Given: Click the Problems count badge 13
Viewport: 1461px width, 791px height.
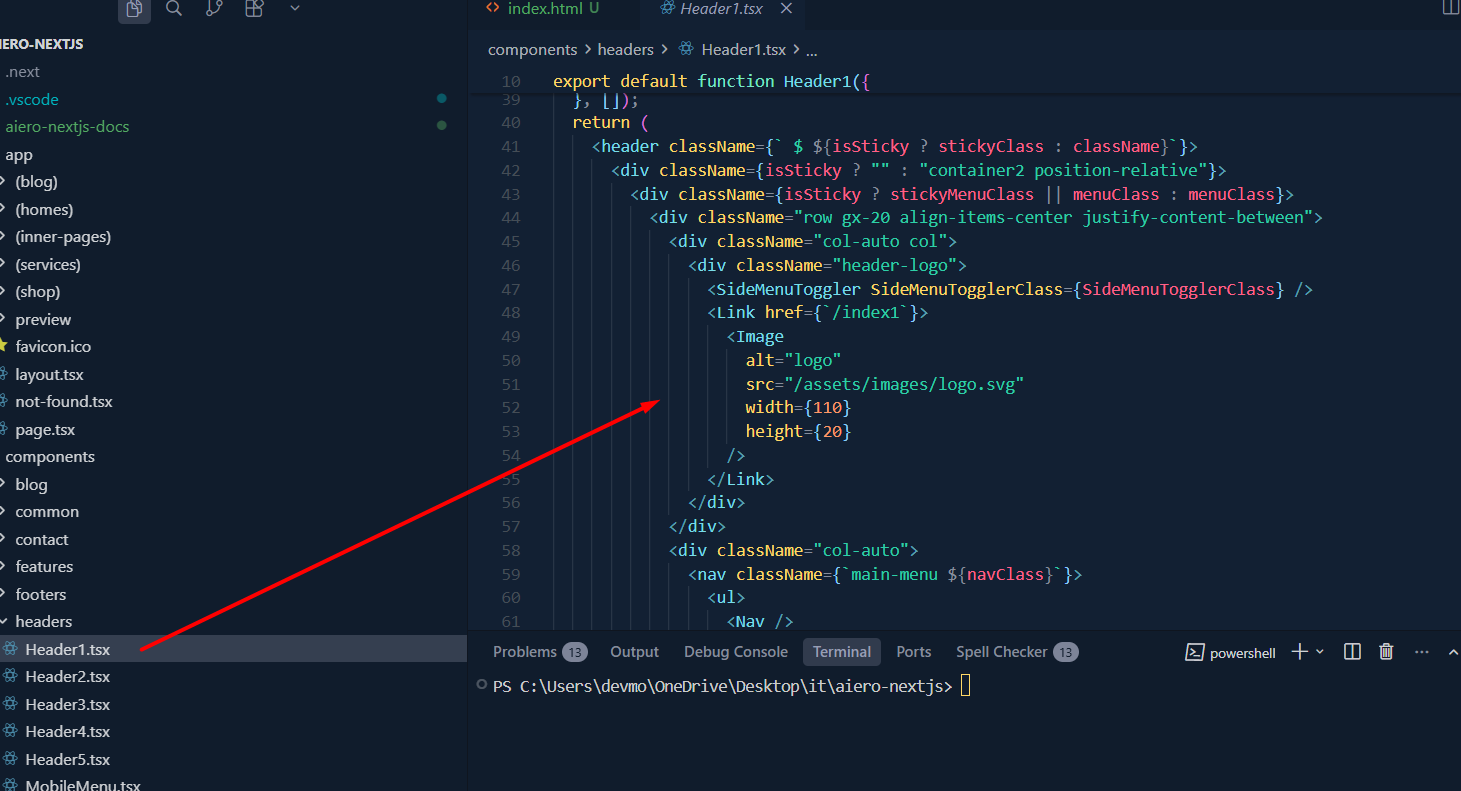Looking at the screenshot, I should tap(575, 653).
